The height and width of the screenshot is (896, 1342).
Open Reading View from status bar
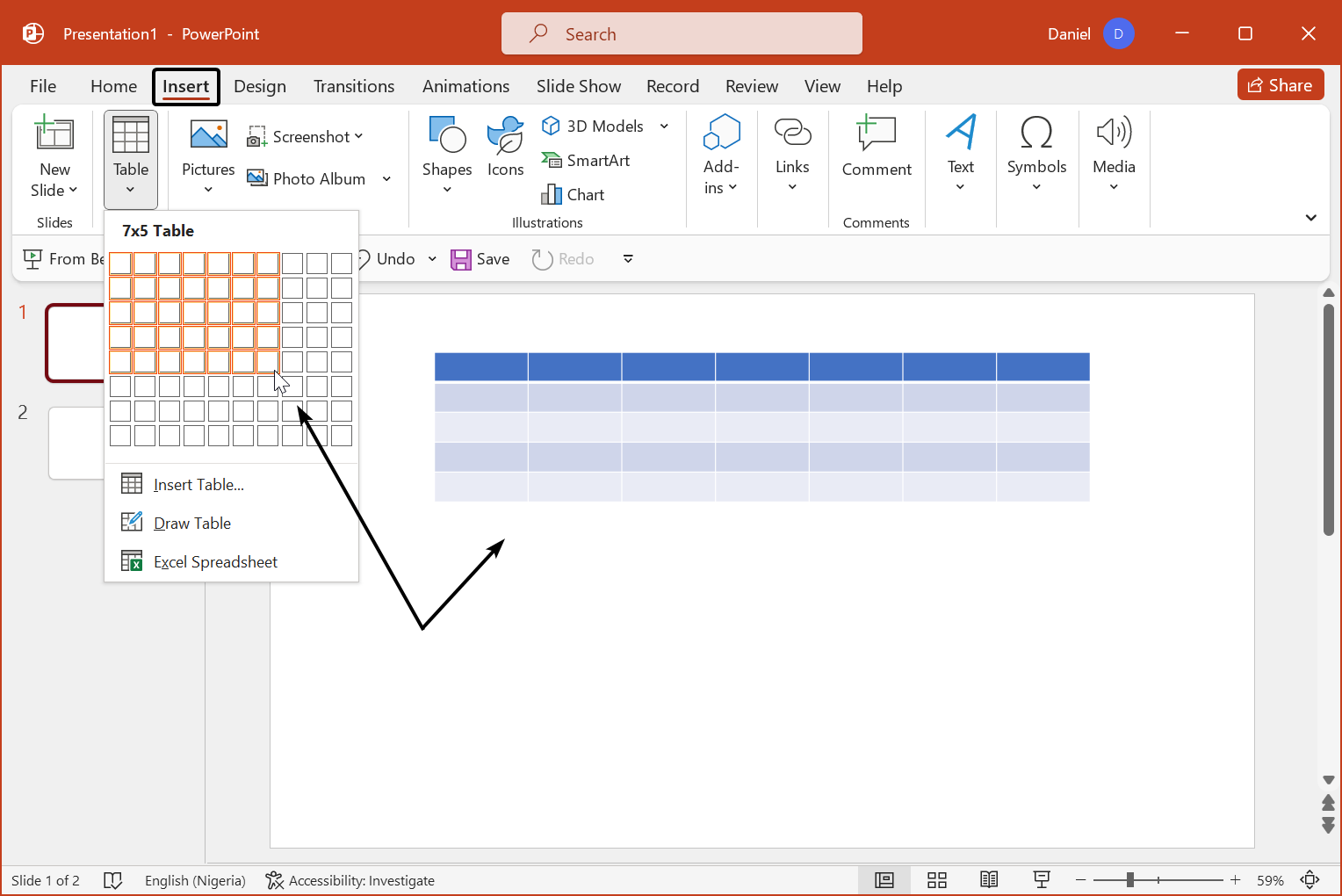(x=989, y=880)
